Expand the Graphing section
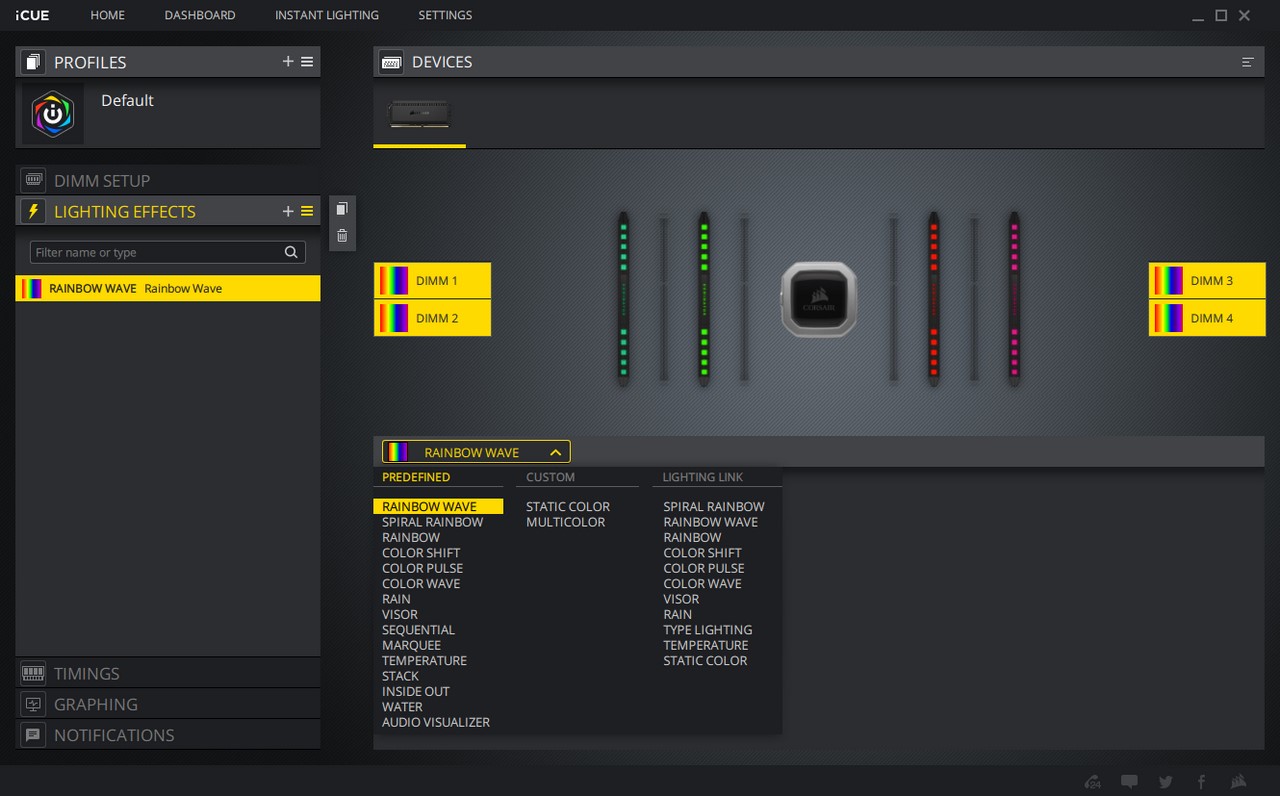Image resolution: width=1280 pixels, height=796 pixels. point(168,704)
